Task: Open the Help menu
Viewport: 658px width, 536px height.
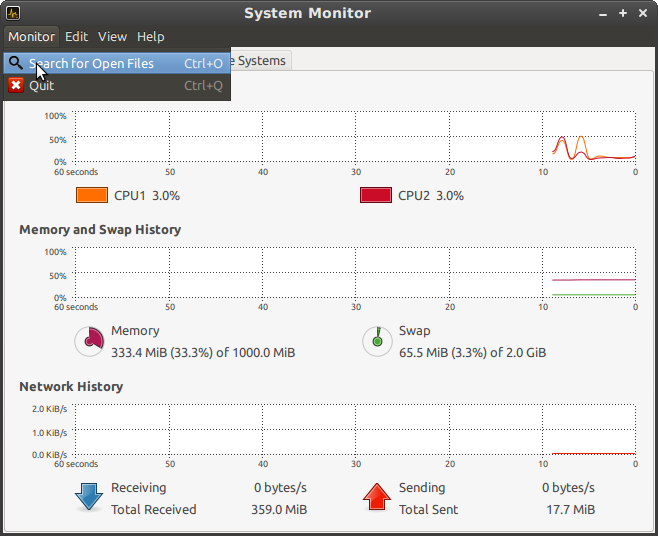Action: pyautogui.click(x=151, y=37)
